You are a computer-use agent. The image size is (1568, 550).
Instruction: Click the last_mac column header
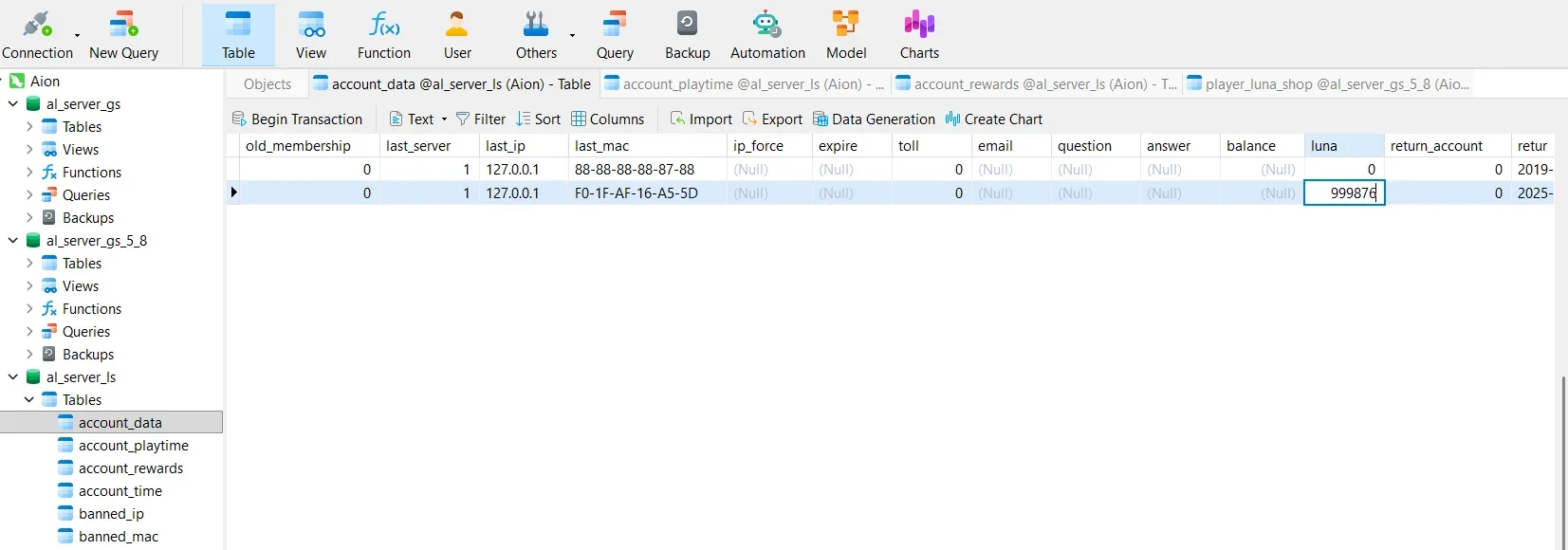pyautogui.click(x=647, y=145)
